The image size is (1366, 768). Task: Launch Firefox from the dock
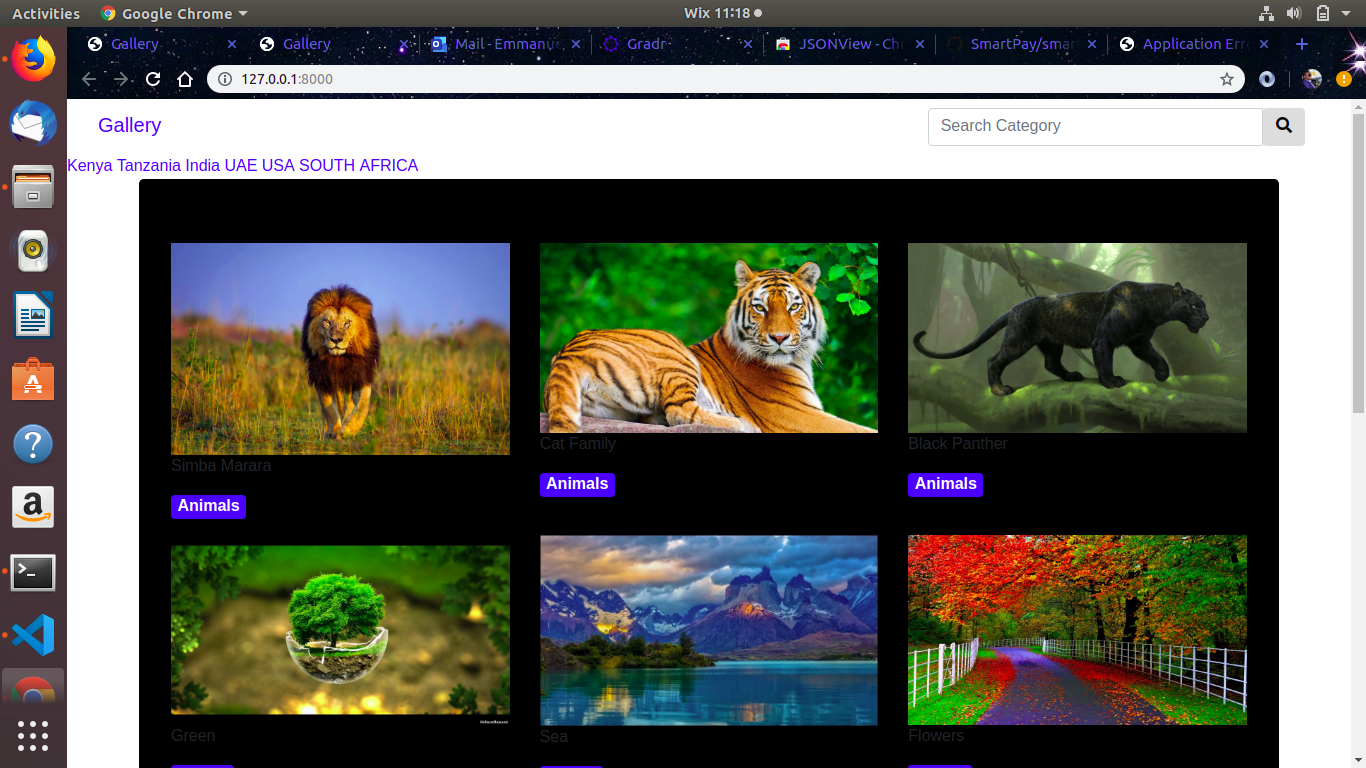pyautogui.click(x=33, y=58)
